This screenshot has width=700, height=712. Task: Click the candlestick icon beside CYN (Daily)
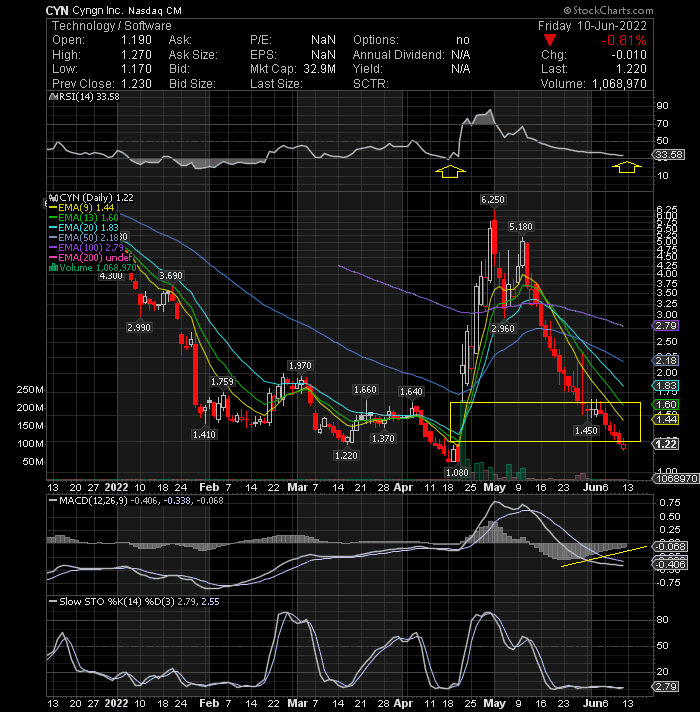tap(54, 198)
